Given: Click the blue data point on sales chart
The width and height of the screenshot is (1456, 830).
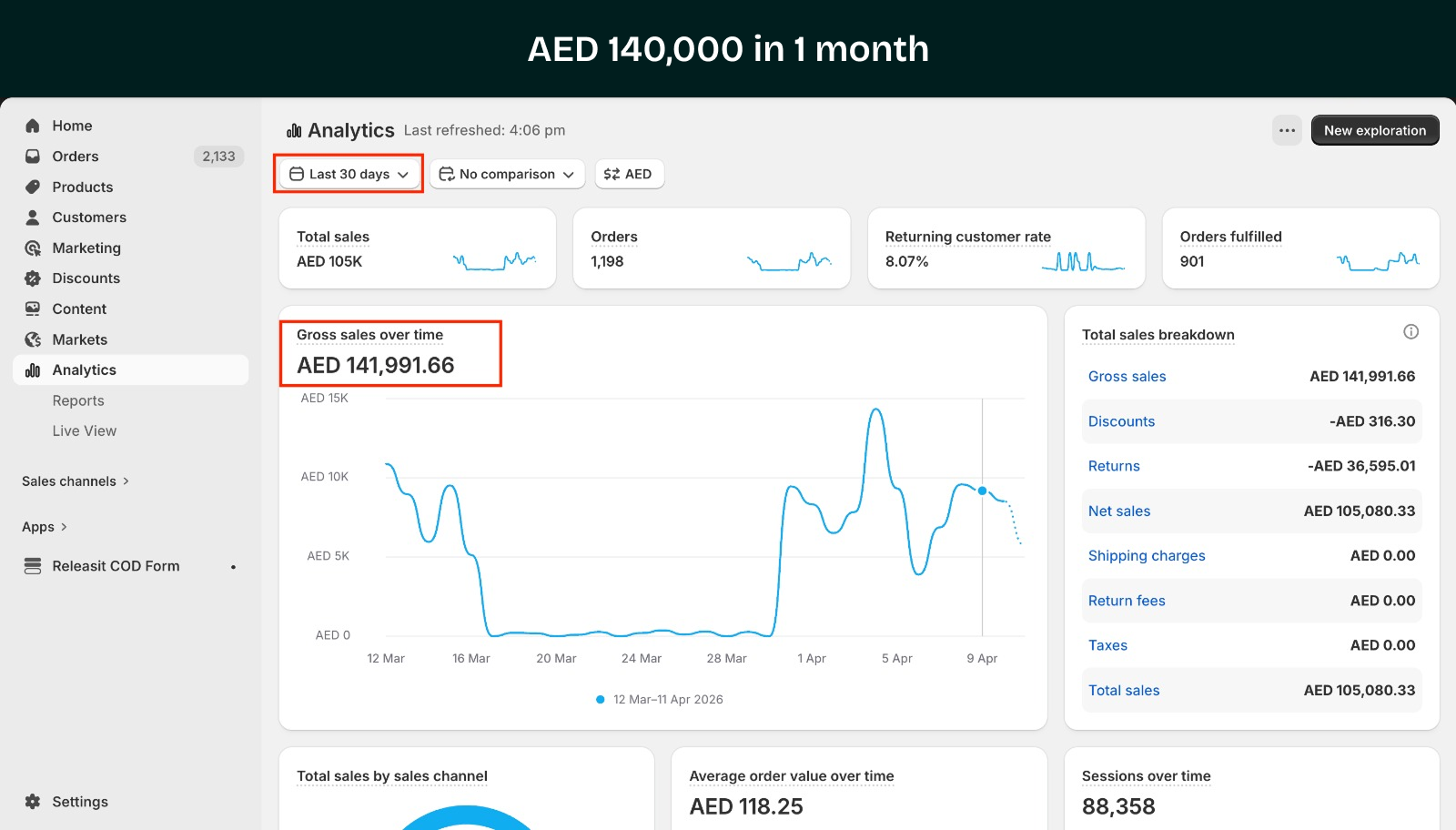Looking at the screenshot, I should pos(982,491).
